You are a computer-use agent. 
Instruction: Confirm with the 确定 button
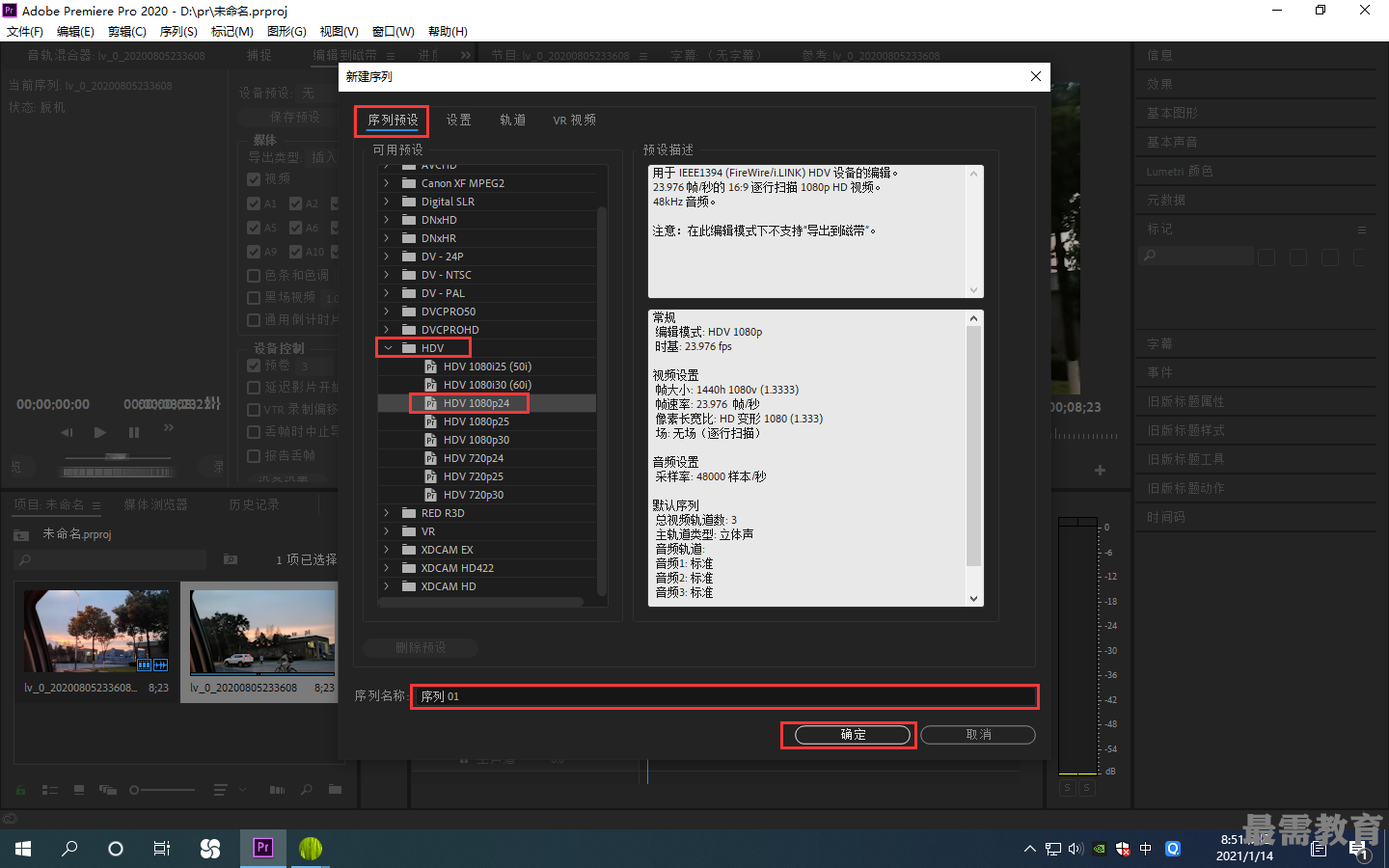pos(853,735)
